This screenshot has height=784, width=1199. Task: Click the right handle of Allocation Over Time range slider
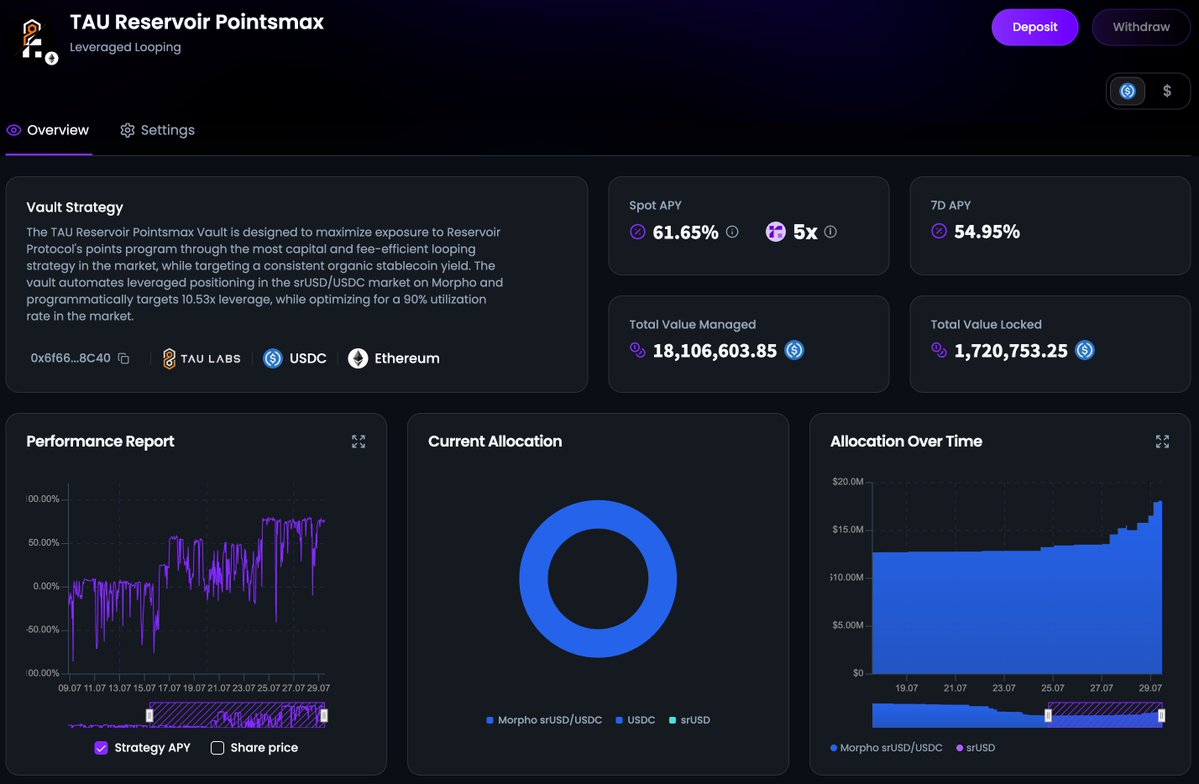(1162, 715)
